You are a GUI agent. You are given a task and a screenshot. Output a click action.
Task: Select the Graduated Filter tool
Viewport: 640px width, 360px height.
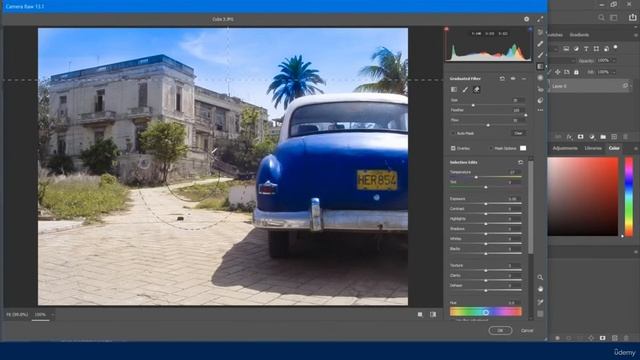540,66
